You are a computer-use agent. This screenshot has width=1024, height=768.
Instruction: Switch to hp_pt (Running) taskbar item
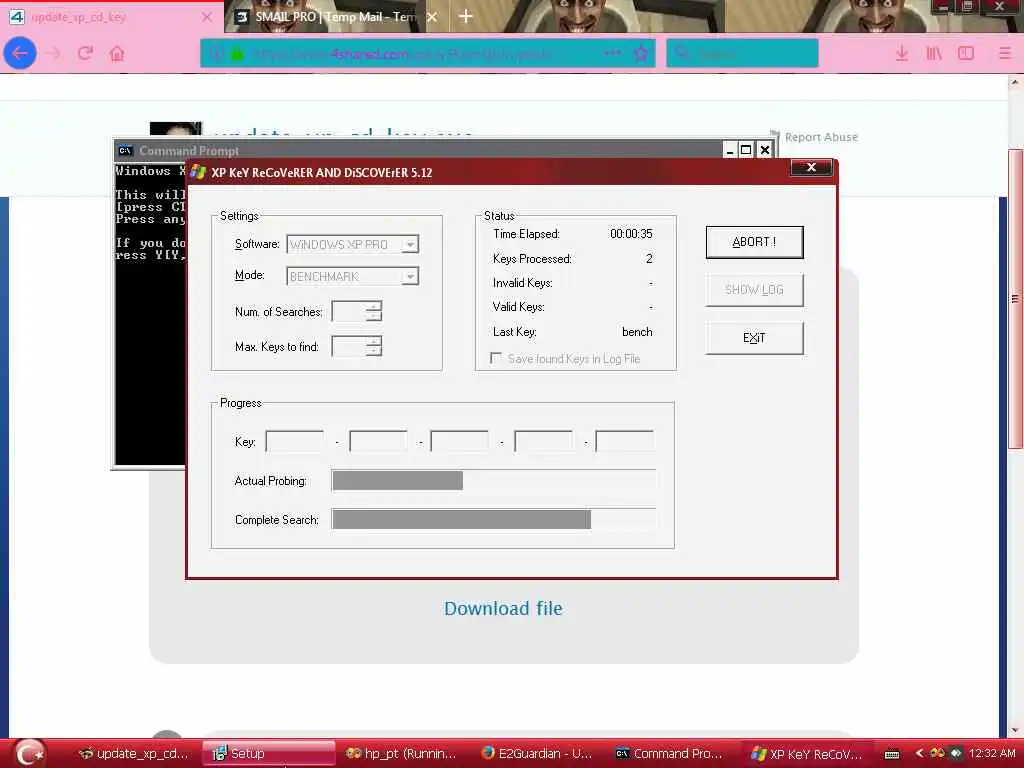[401, 754]
